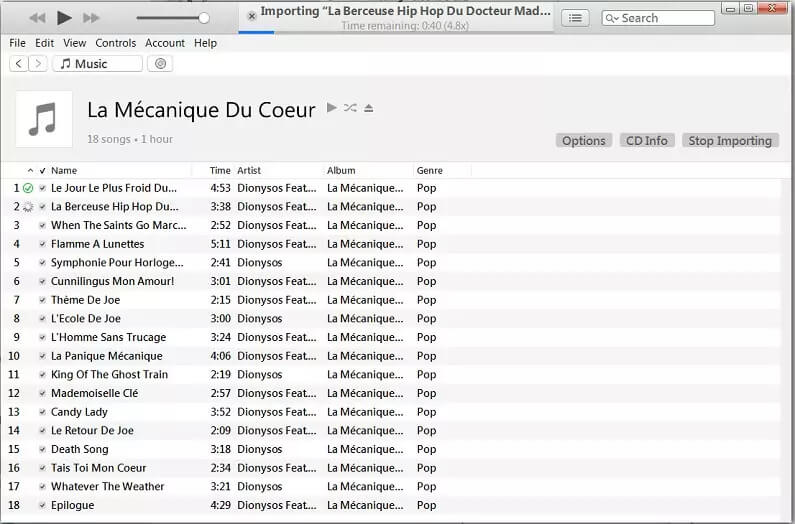Uncheck the Tais Toi Mon Coeur track
This screenshot has height=524, width=795.
point(43,468)
